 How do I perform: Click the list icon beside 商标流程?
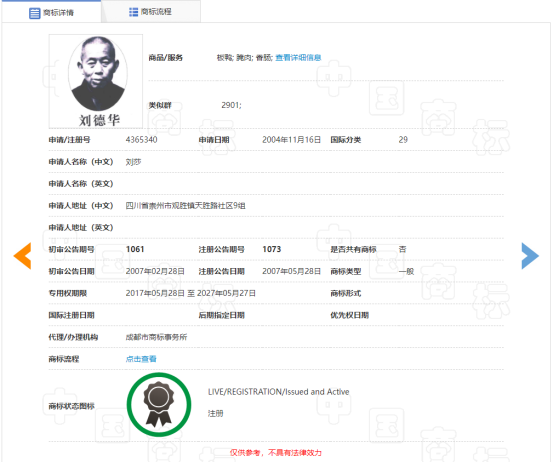coord(133,12)
